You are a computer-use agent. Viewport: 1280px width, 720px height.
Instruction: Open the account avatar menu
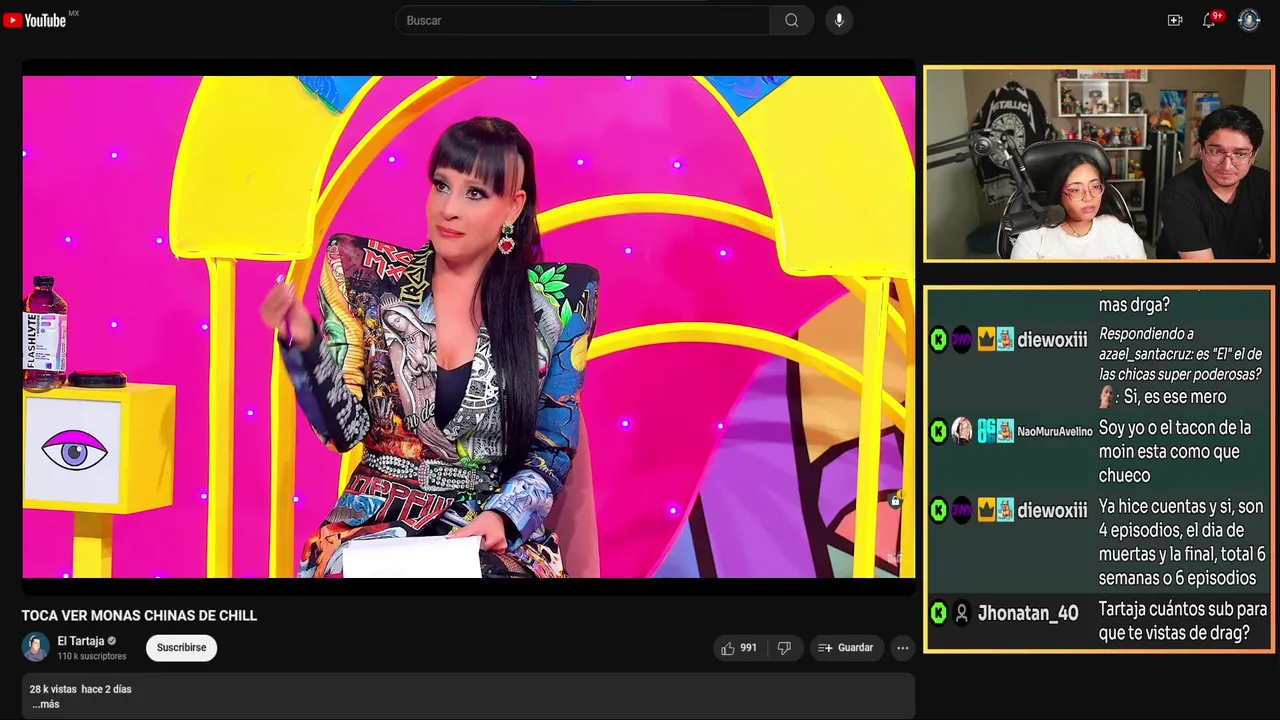click(x=1249, y=20)
